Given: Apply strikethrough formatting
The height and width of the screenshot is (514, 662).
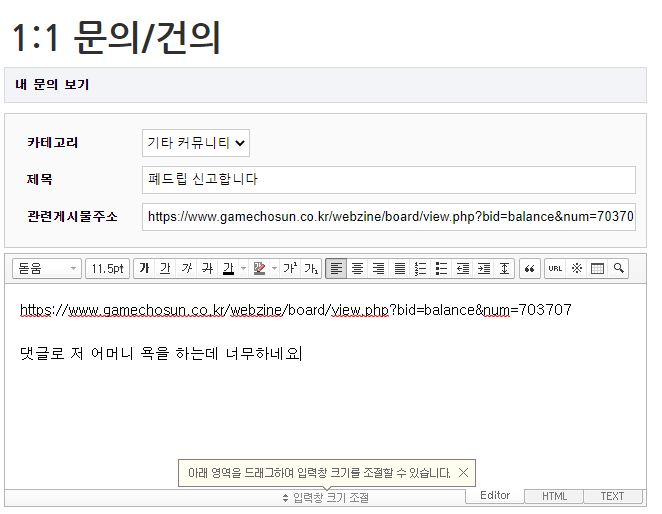Looking at the screenshot, I should [x=207, y=268].
